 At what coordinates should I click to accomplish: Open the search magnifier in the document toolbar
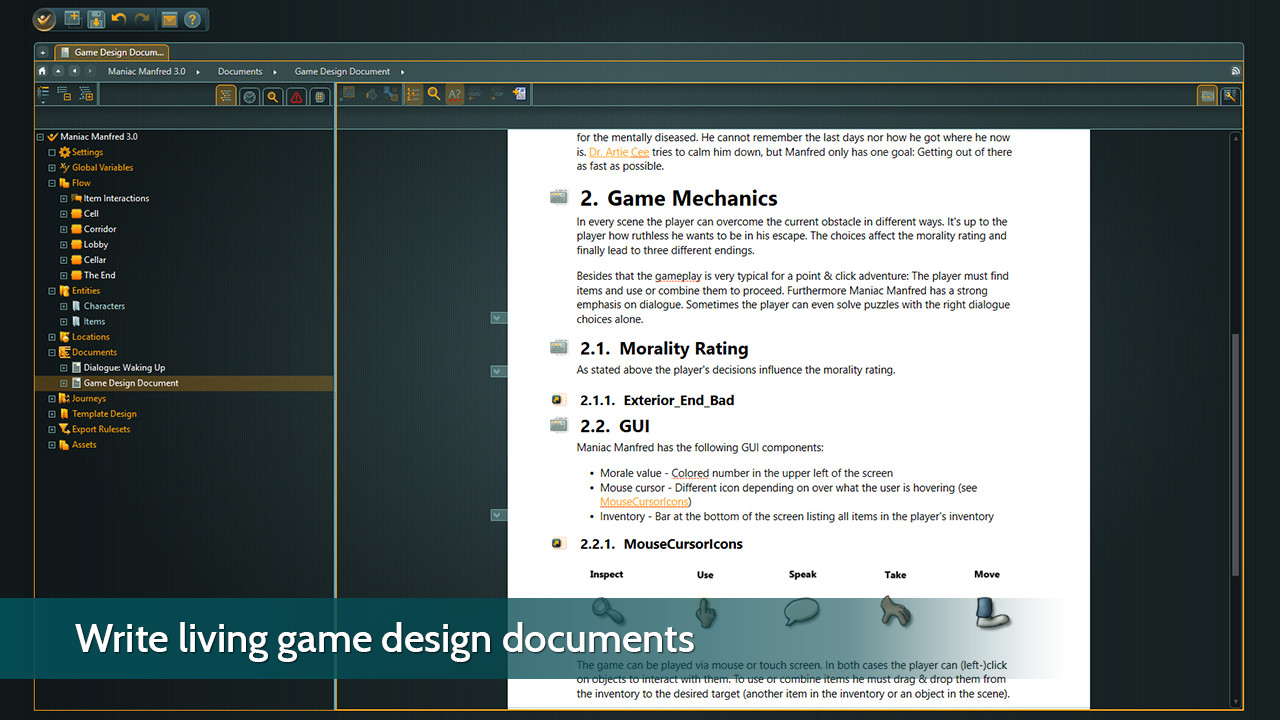point(432,94)
